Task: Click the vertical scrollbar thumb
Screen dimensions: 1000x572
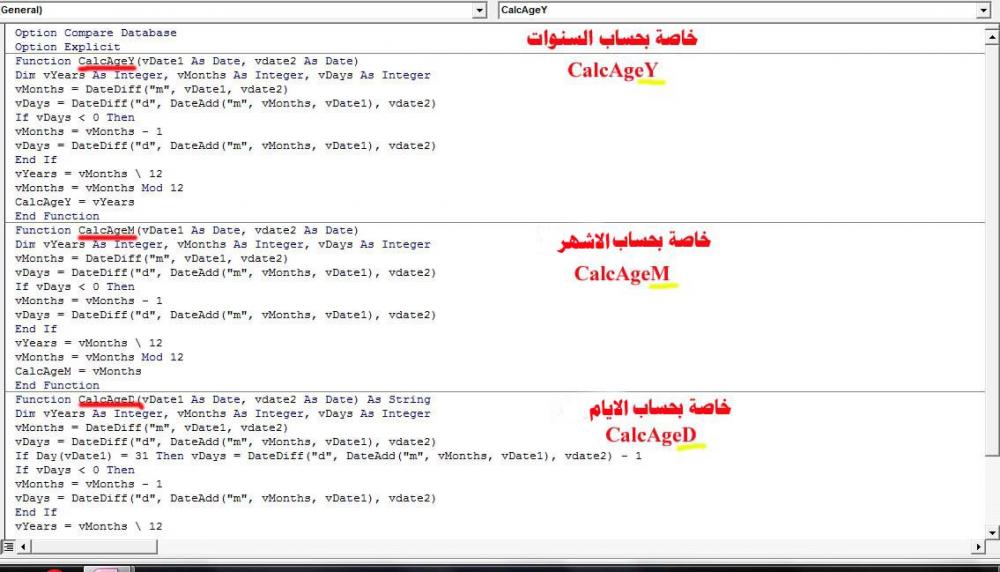Action: (x=992, y=251)
